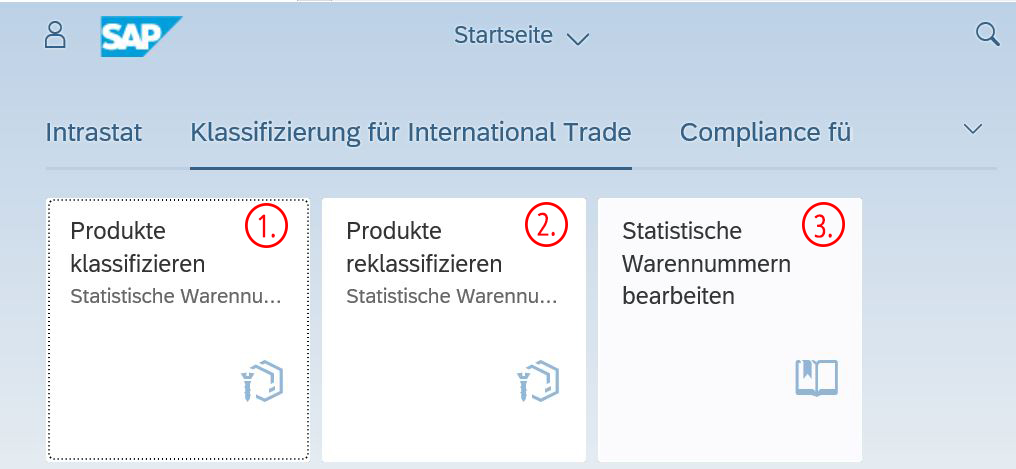
Task: Switch to the Intrastat tab
Action: pos(94,132)
